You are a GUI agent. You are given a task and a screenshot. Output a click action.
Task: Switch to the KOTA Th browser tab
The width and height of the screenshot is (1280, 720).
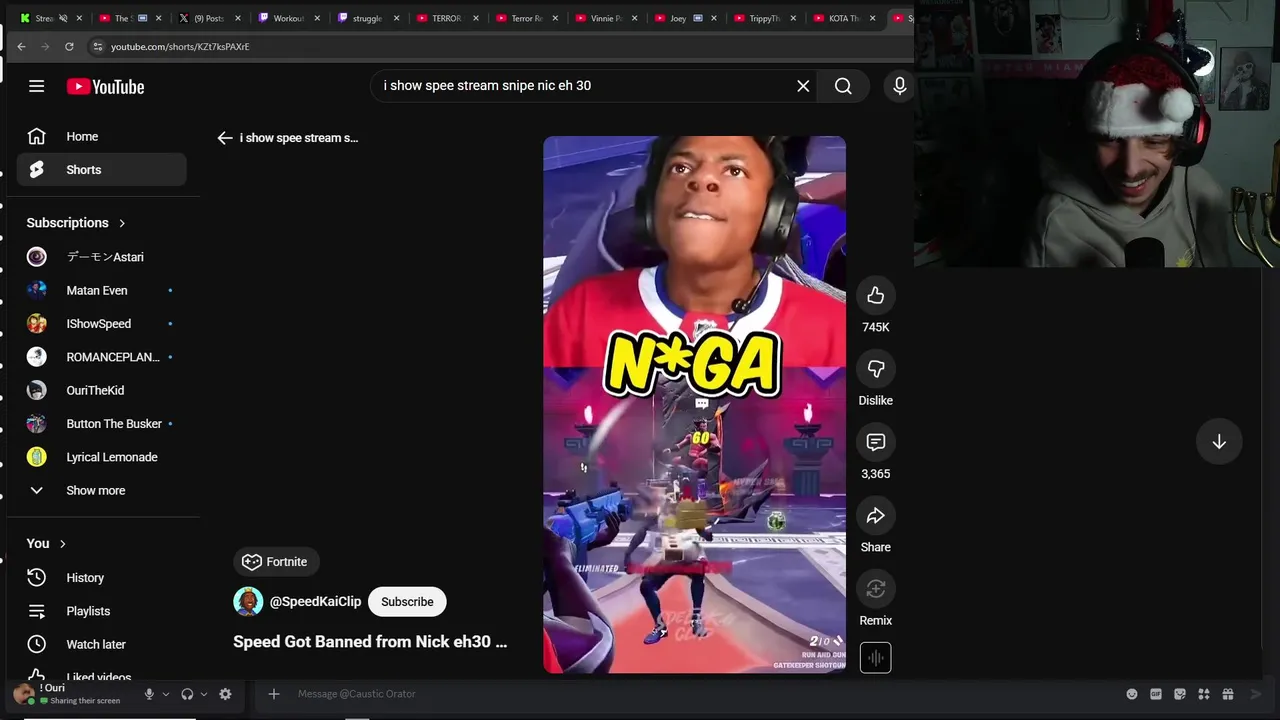tap(843, 18)
